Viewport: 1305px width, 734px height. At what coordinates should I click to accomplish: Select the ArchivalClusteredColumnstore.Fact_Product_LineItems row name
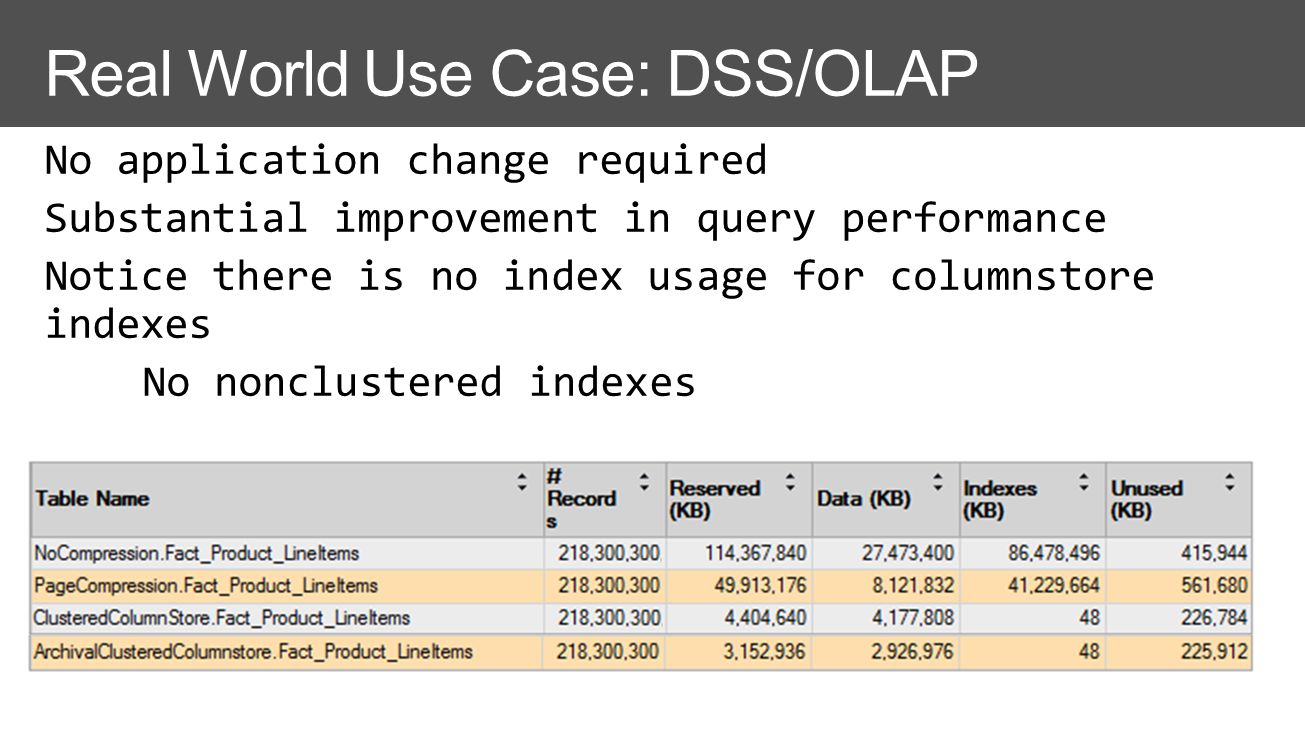tap(253, 652)
